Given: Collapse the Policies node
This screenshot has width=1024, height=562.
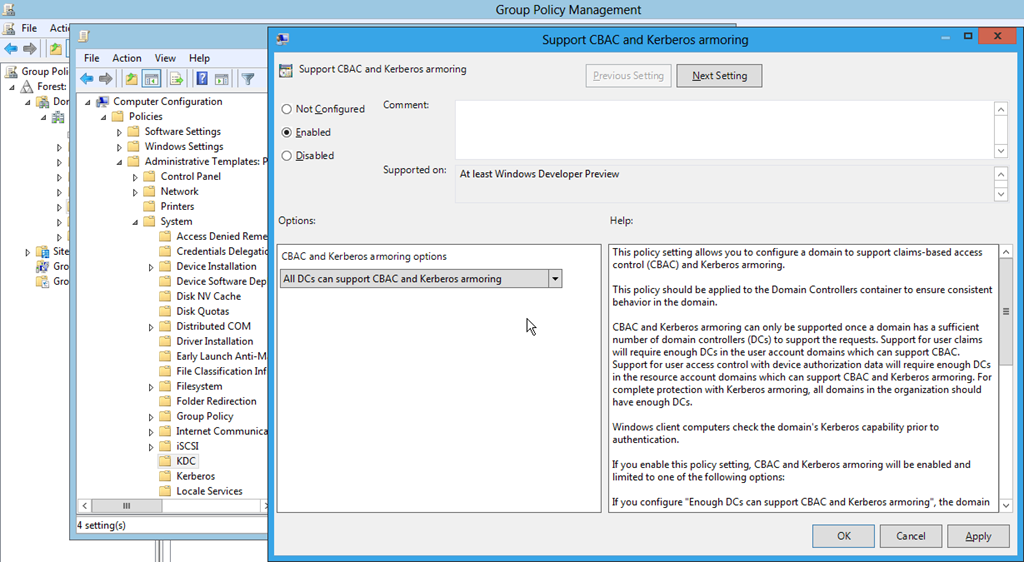Looking at the screenshot, I should point(103,117).
